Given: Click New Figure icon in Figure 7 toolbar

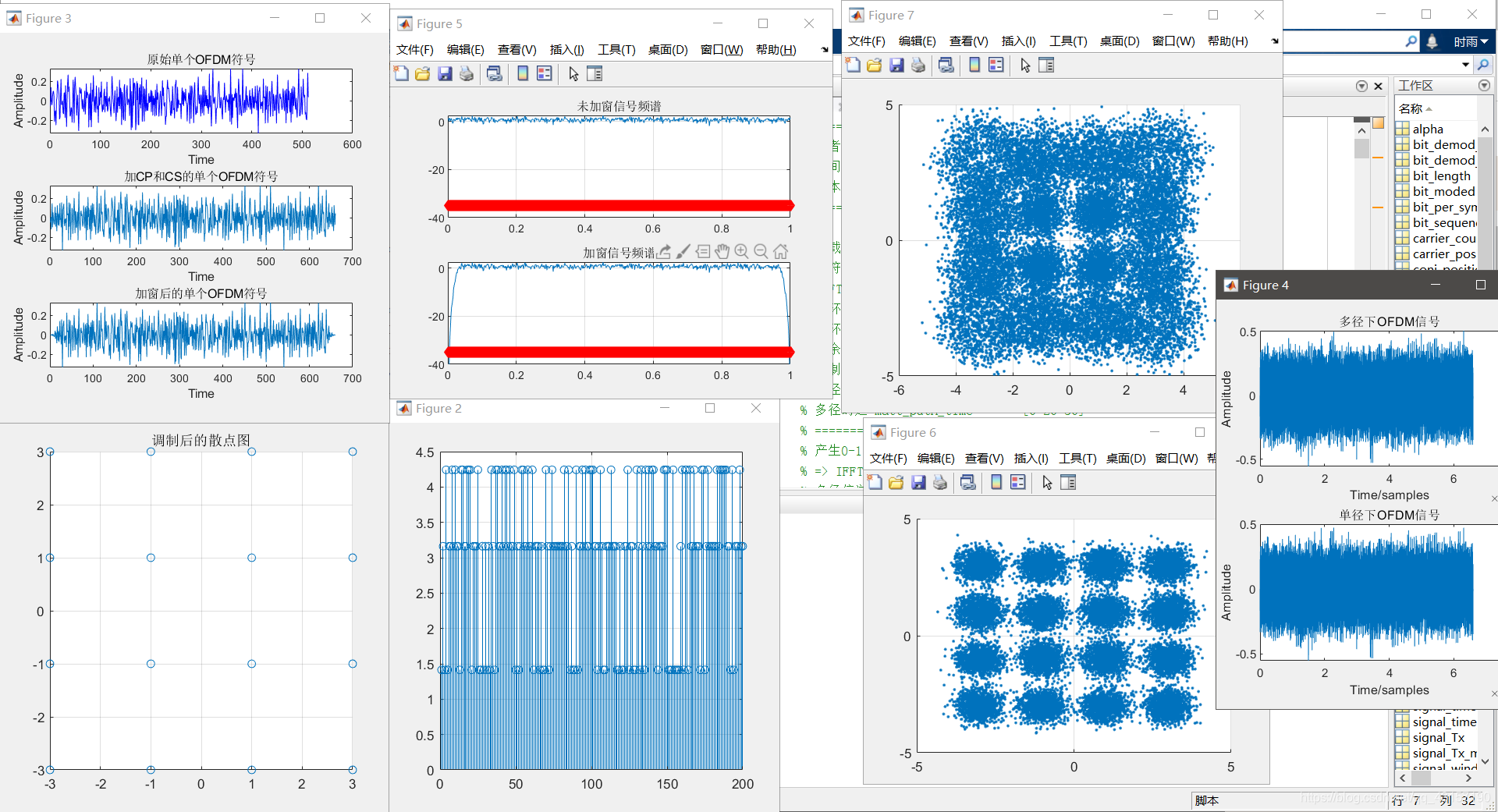Looking at the screenshot, I should tap(853, 65).
